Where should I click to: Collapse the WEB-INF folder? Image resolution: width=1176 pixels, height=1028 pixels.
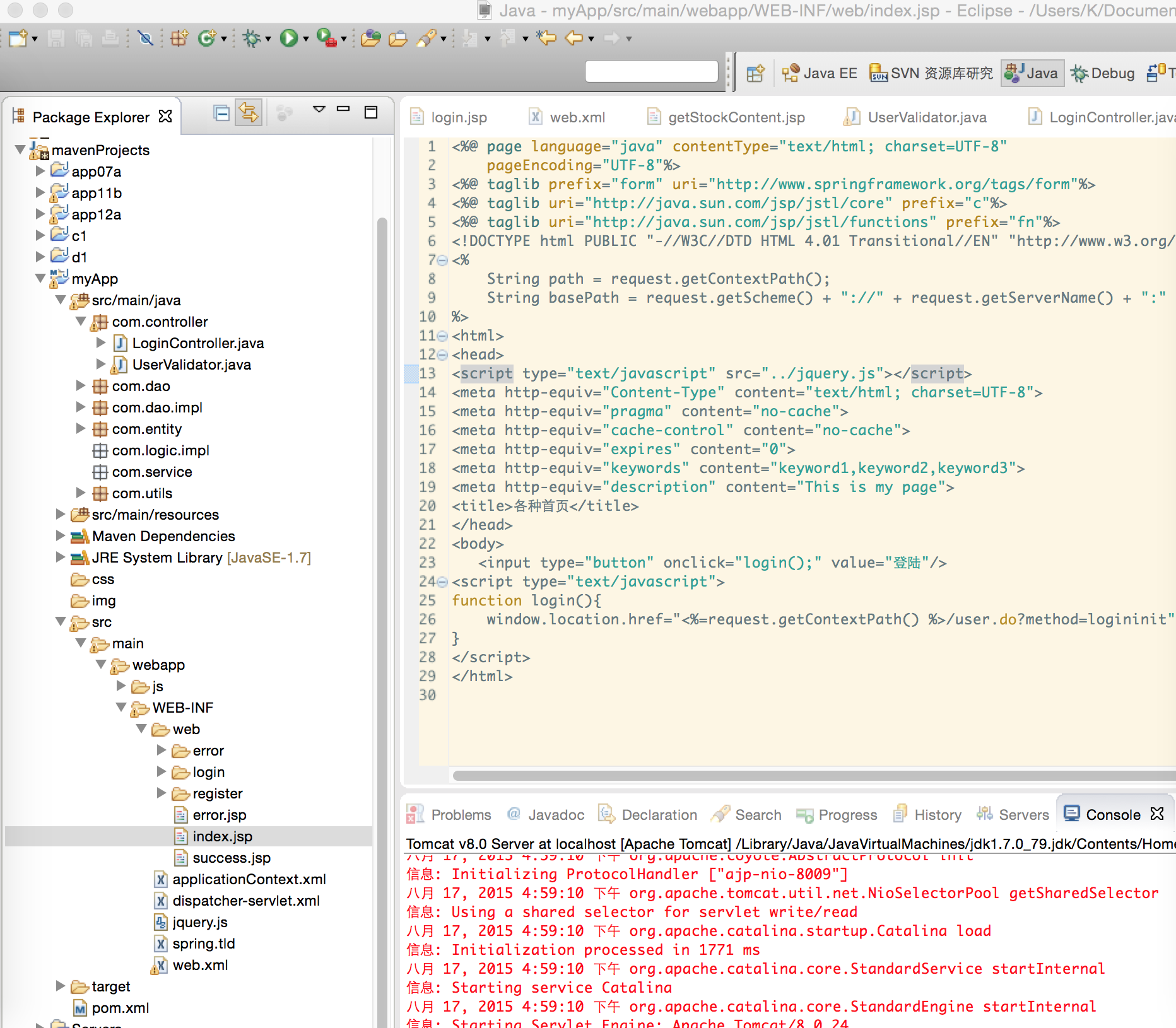click(x=121, y=707)
